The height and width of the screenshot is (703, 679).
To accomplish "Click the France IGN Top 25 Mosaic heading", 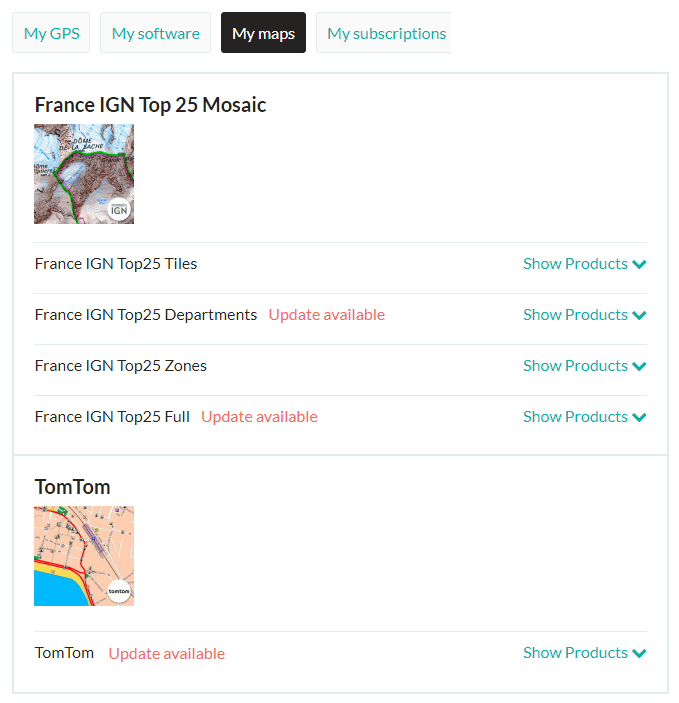I will [x=150, y=105].
